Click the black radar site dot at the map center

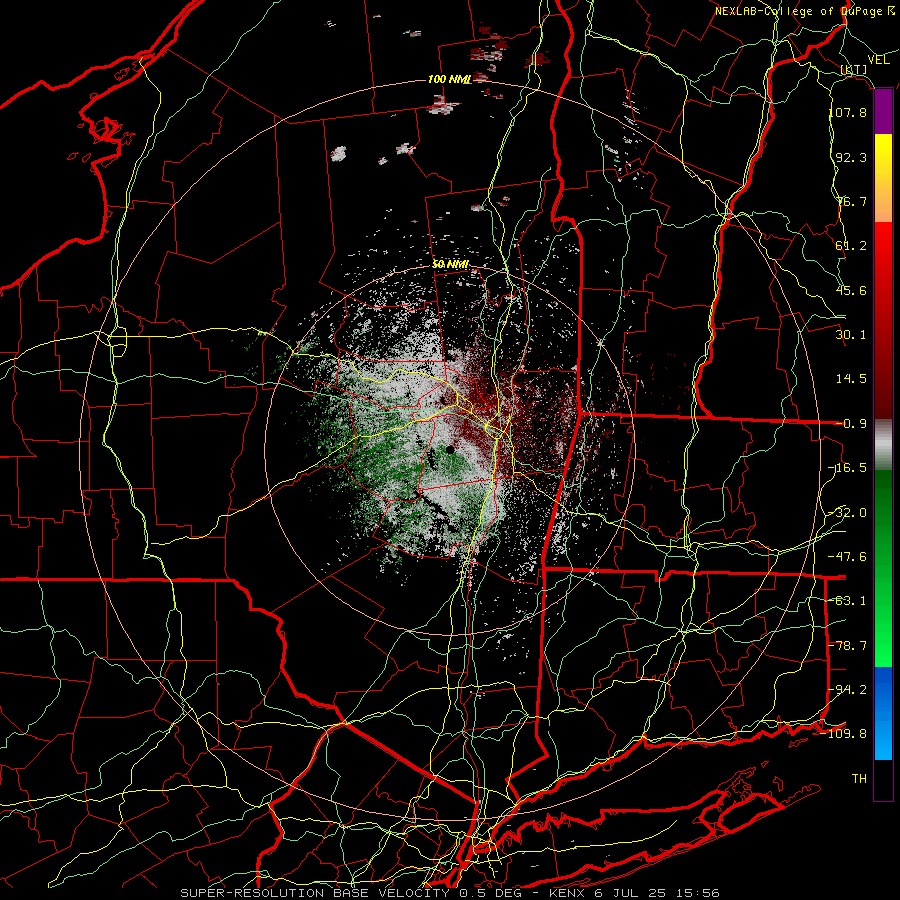(x=451, y=450)
